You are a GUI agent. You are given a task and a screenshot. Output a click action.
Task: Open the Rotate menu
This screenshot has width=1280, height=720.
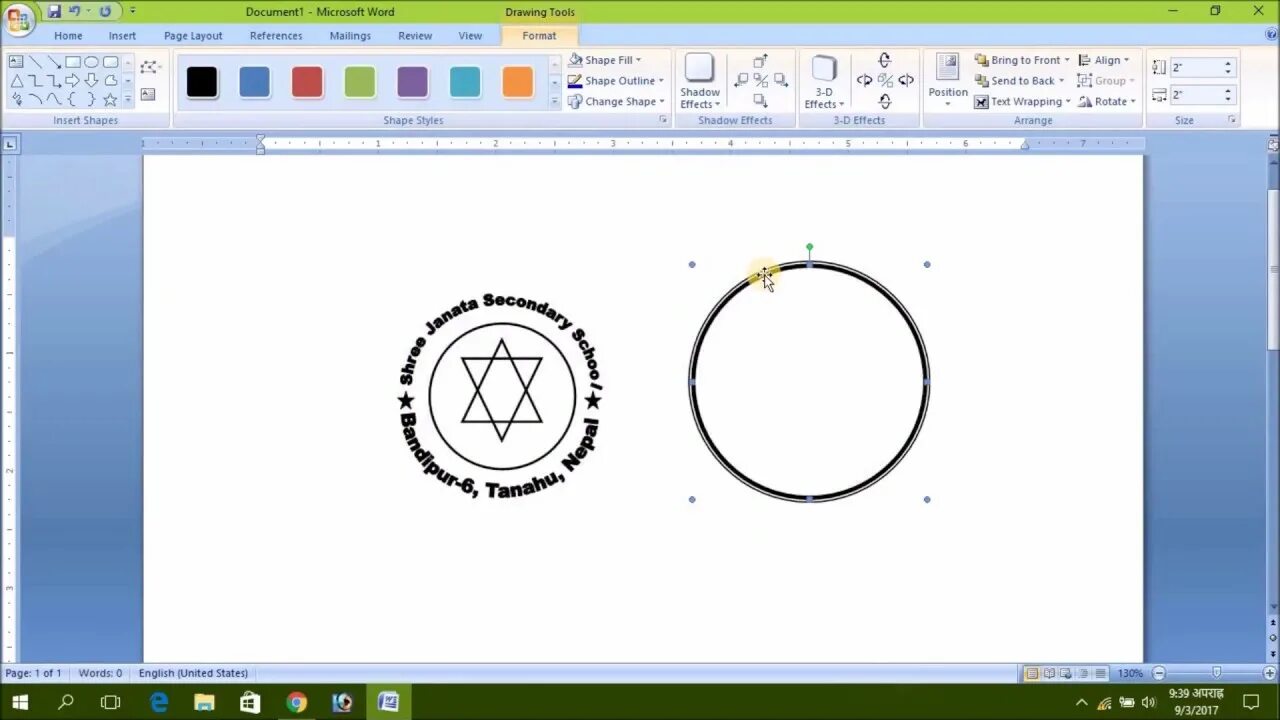point(1106,101)
